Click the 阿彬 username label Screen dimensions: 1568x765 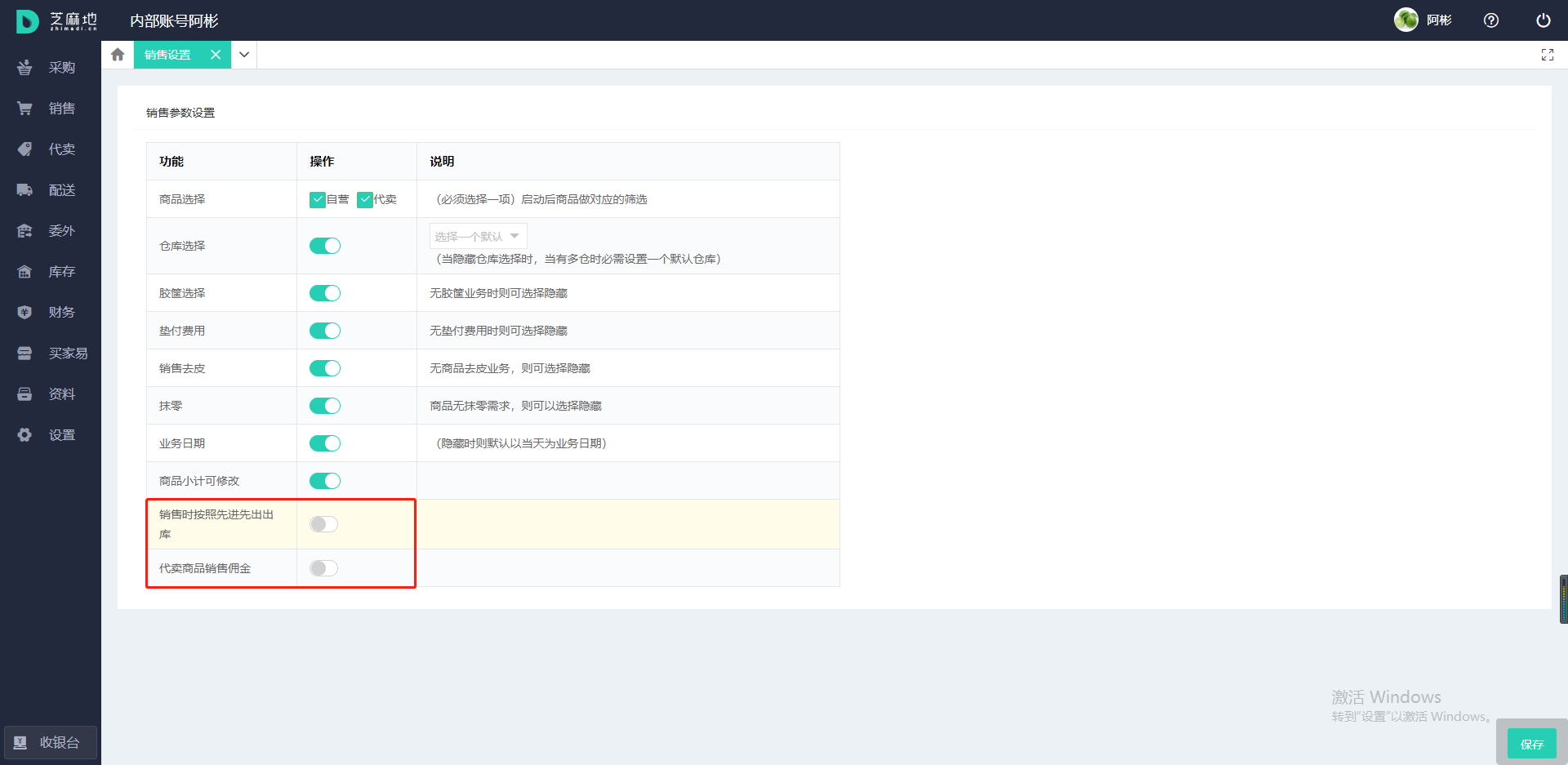pos(1439,20)
